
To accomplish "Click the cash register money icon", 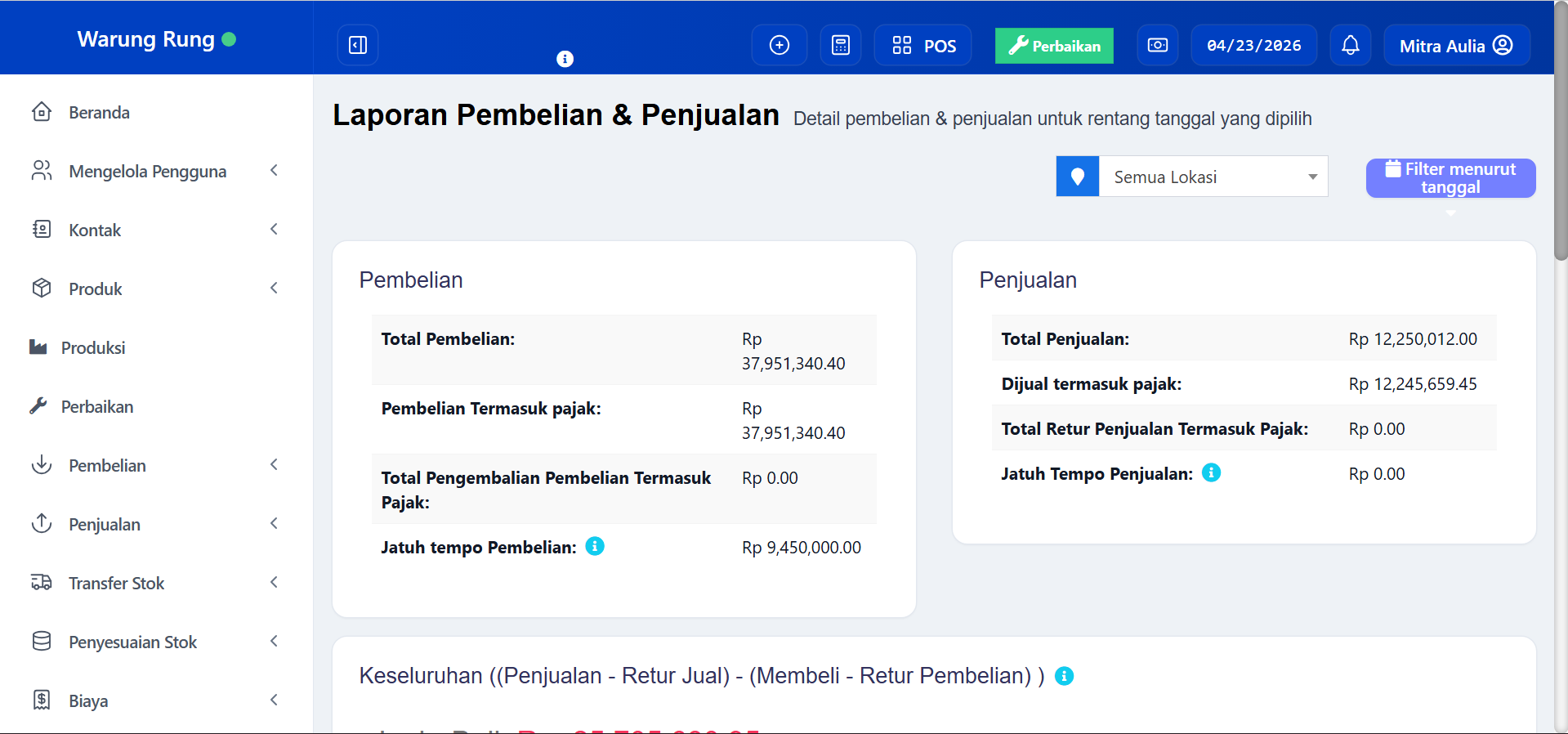I will point(1158,45).
